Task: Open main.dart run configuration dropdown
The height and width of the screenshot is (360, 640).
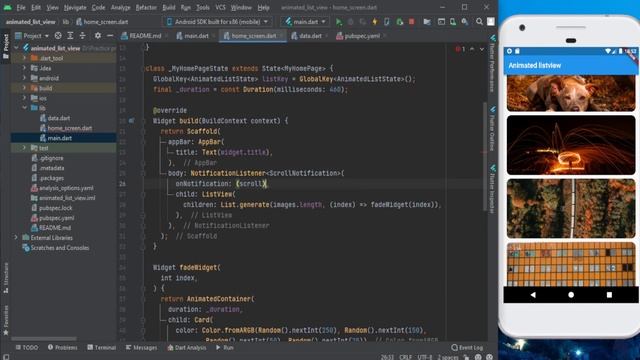Action: 306,22
